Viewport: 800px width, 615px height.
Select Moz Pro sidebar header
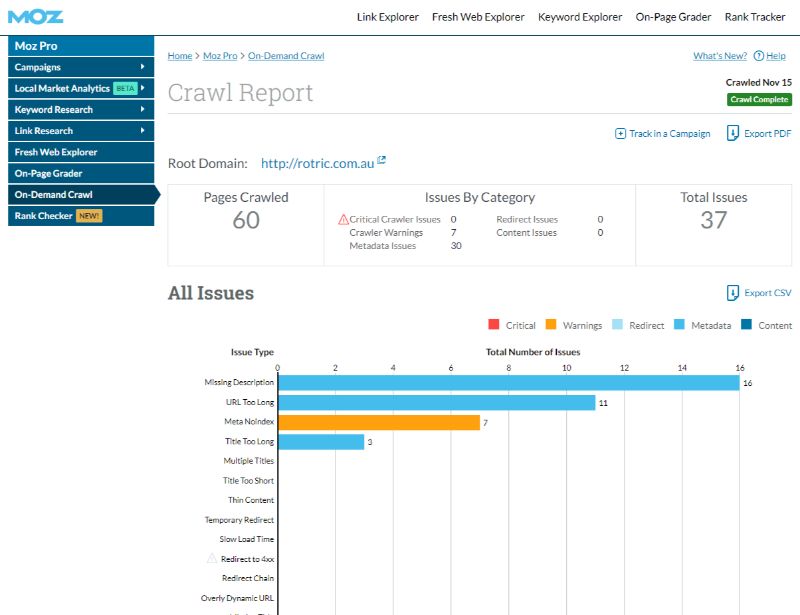pos(81,46)
